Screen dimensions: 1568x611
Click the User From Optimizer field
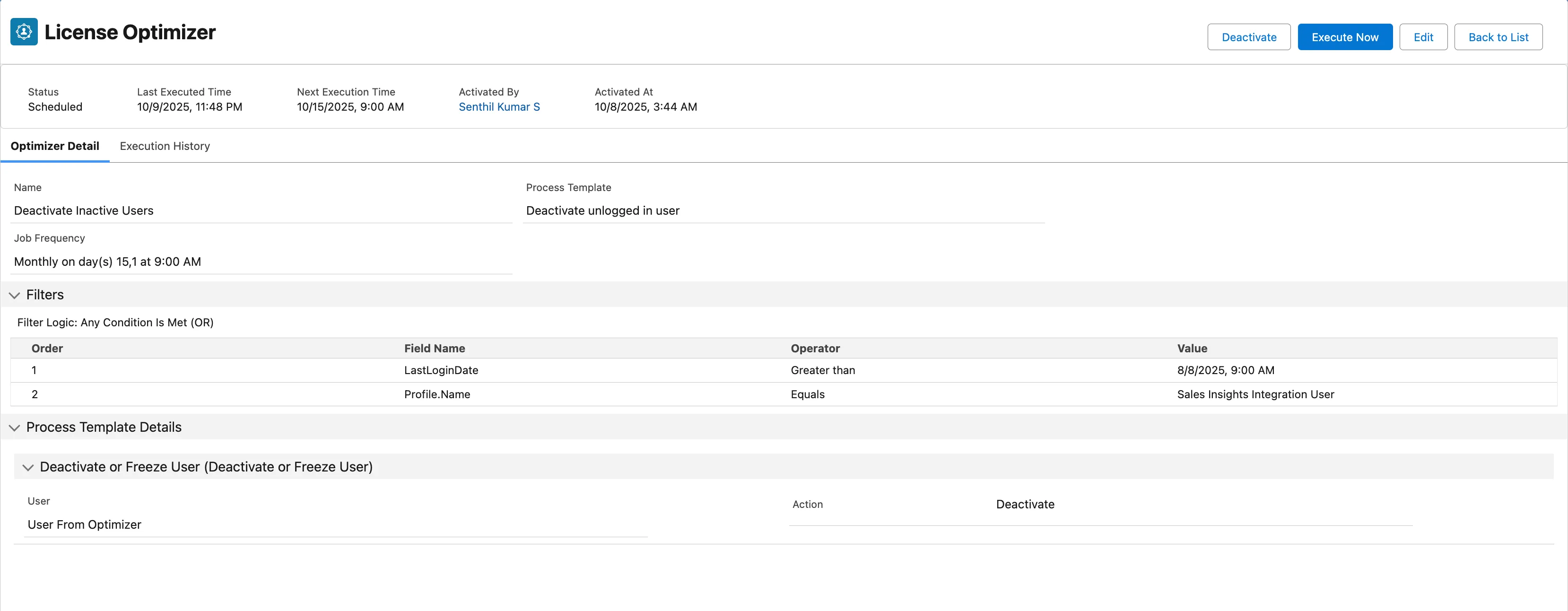[84, 524]
